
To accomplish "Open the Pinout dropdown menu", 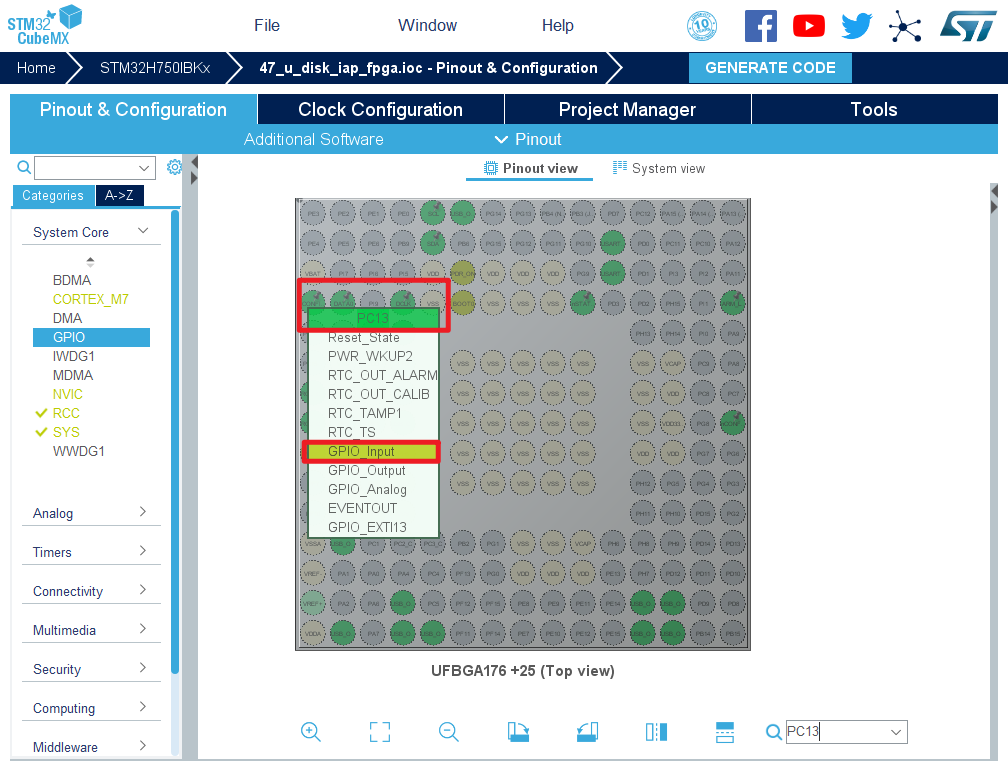I will 528,139.
